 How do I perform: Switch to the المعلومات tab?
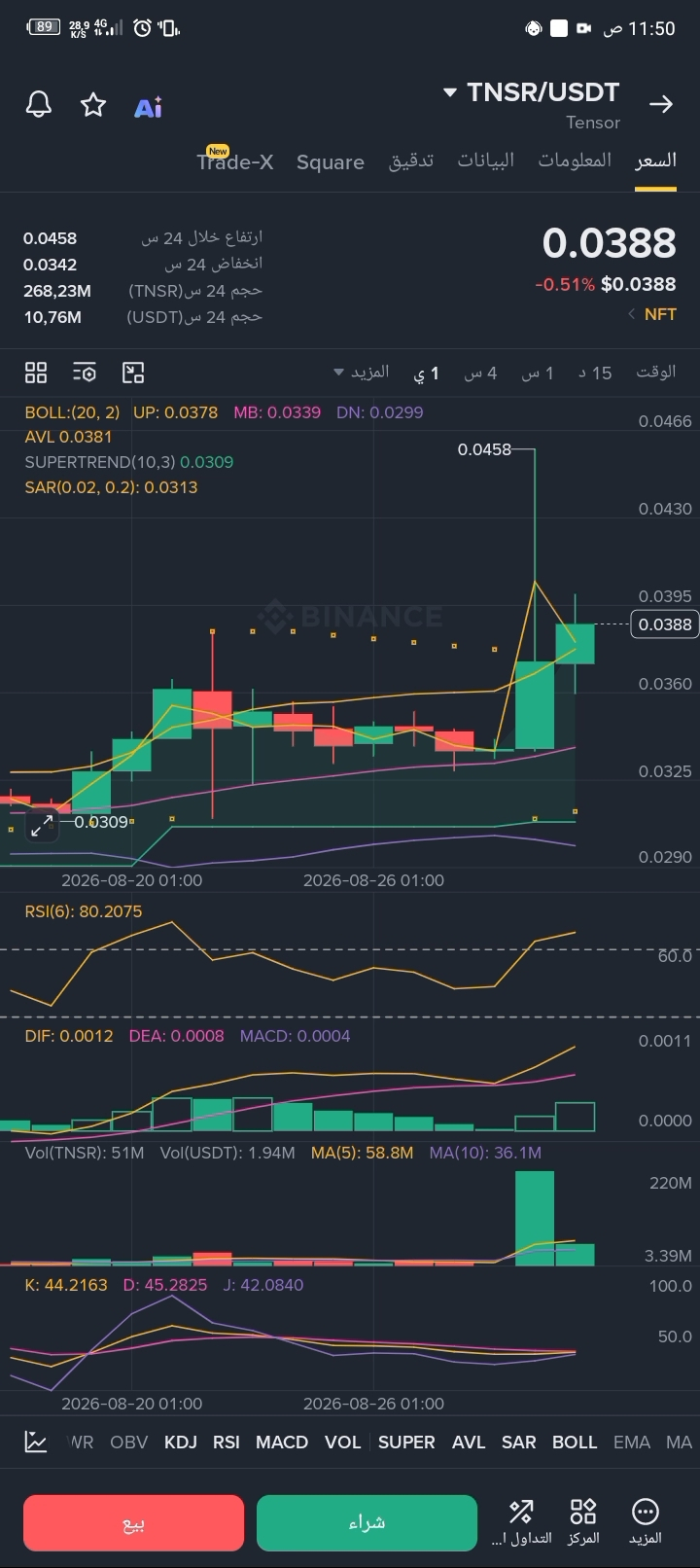pyautogui.click(x=576, y=160)
